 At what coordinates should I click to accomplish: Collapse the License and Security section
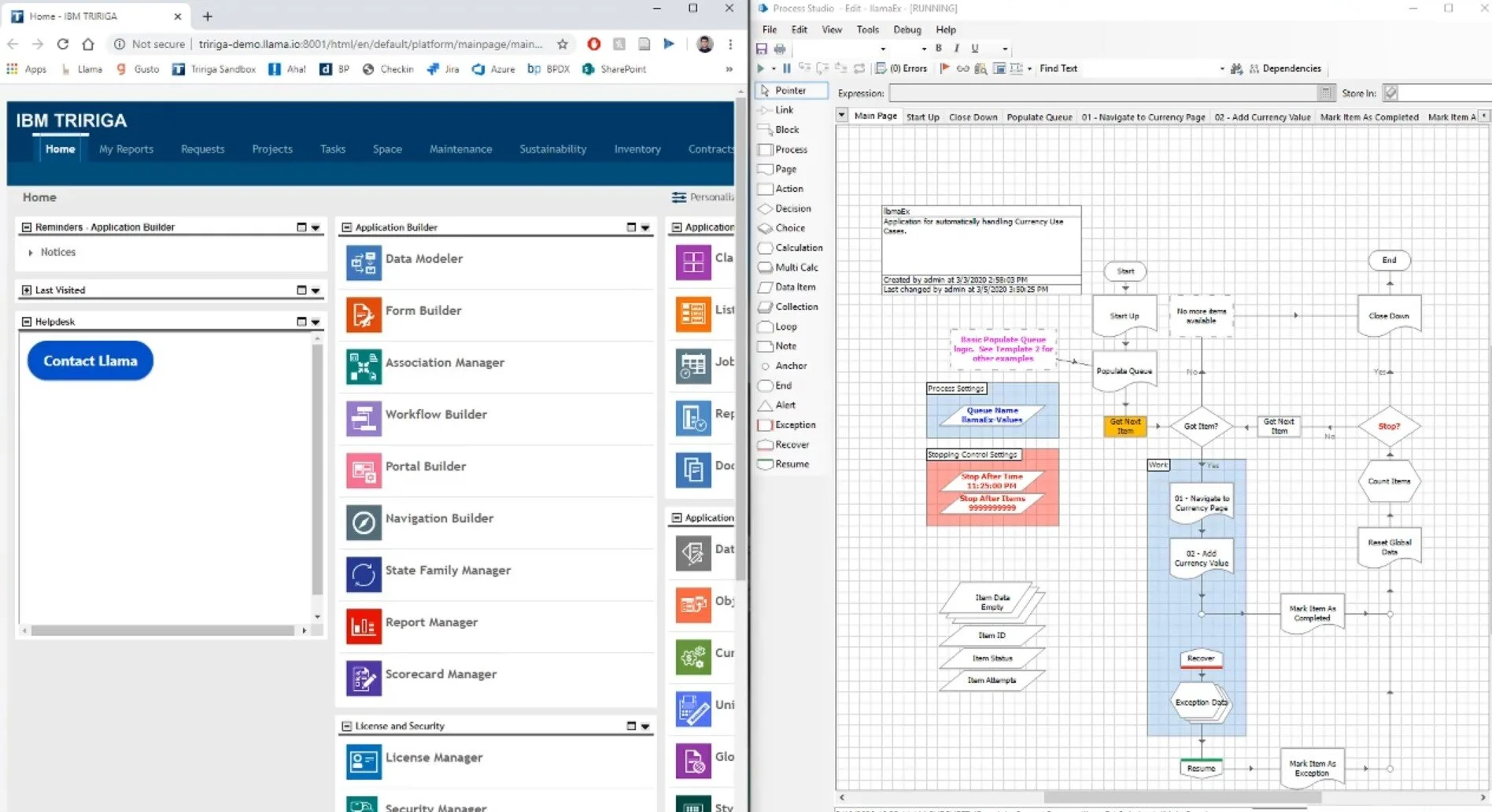(346, 726)
